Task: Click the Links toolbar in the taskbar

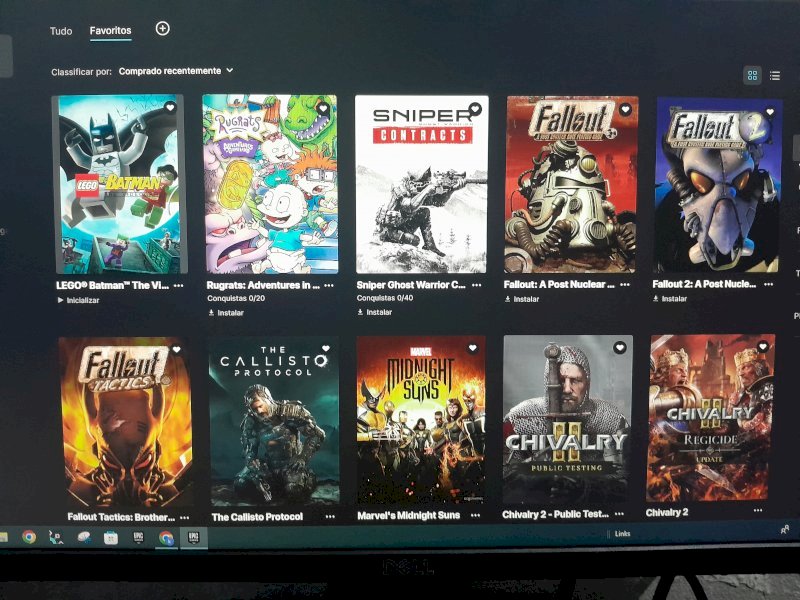Action: (622, 534)
